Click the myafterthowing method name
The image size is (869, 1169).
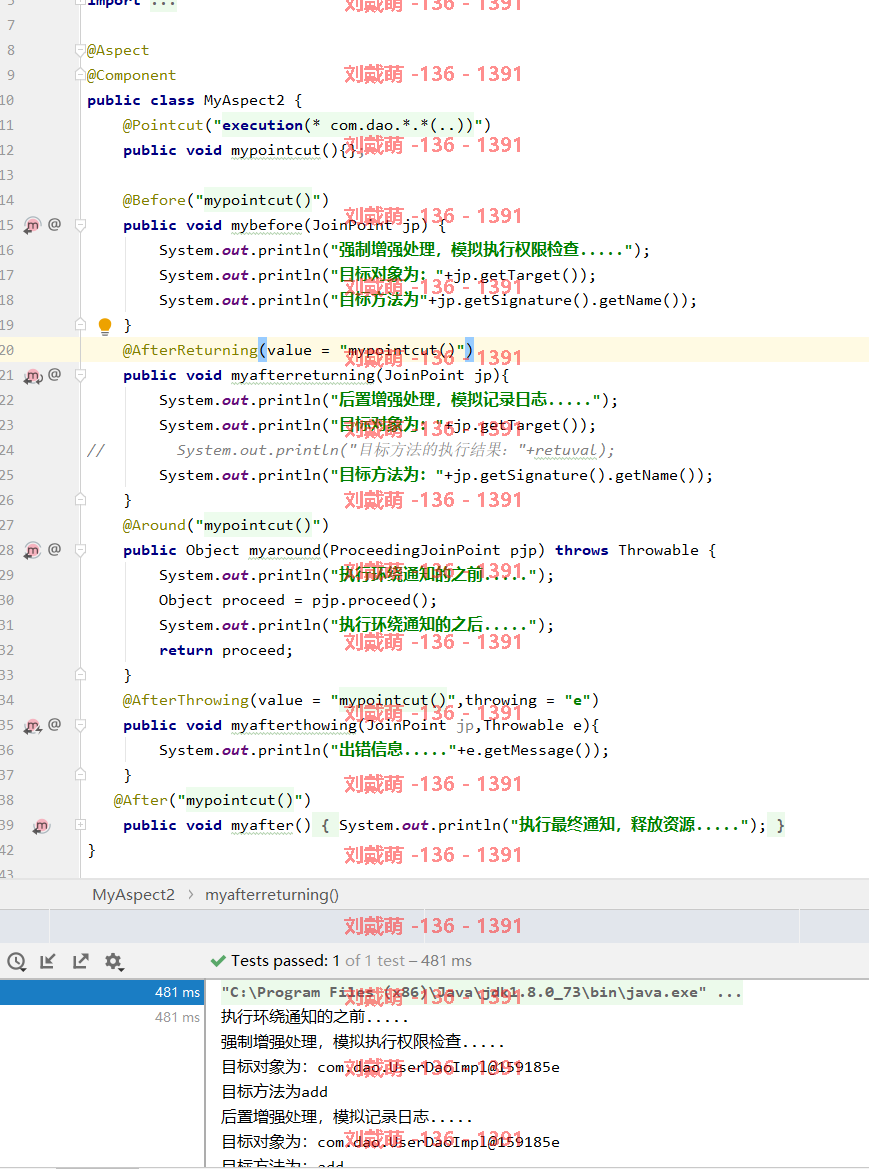click(294, 725)
